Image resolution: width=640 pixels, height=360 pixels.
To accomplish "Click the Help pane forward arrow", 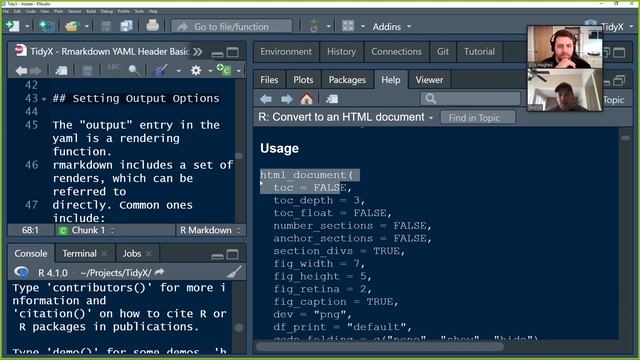I will (287, 99).
